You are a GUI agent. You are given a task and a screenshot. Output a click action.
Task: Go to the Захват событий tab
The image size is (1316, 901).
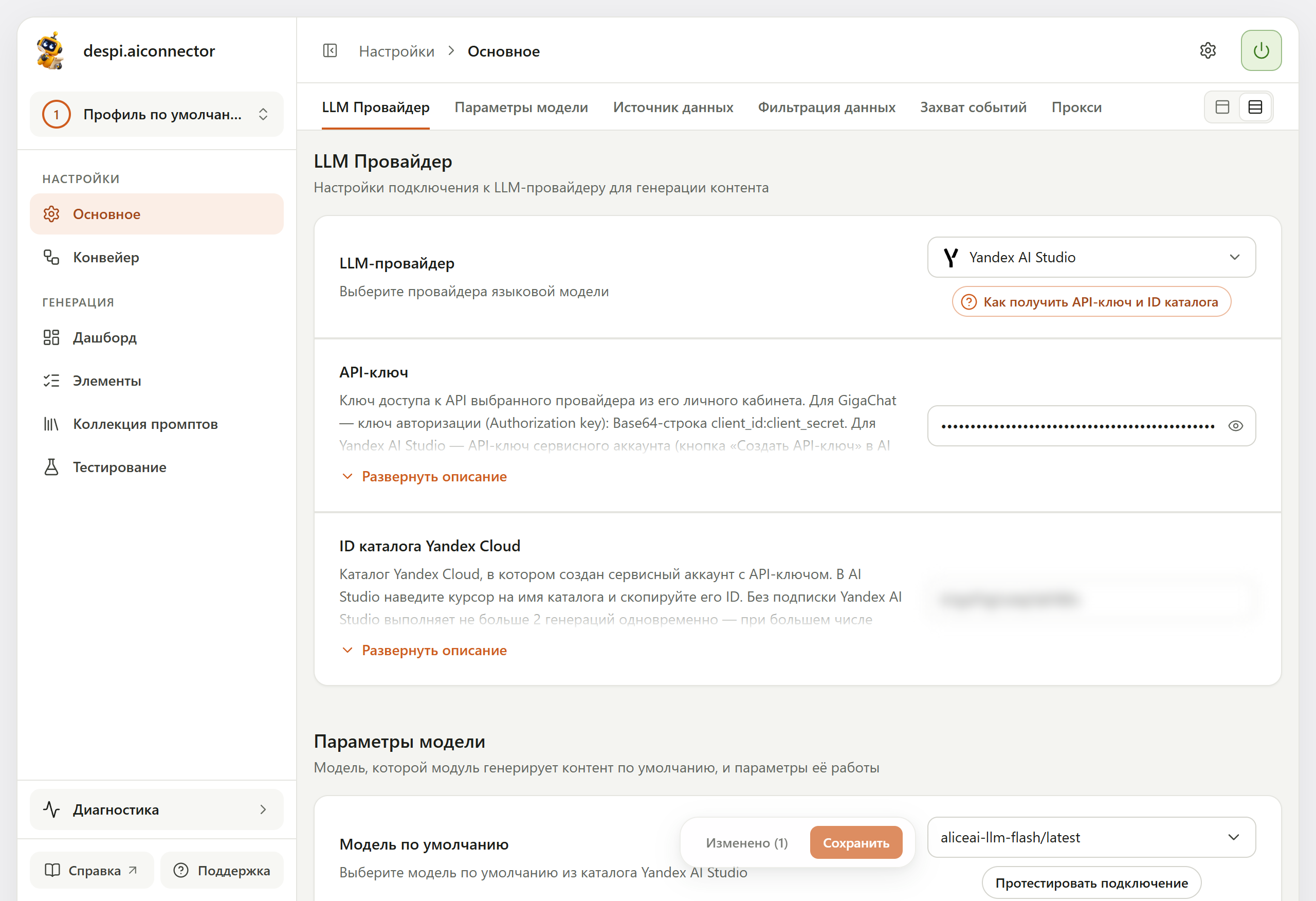tap(973, 107)
